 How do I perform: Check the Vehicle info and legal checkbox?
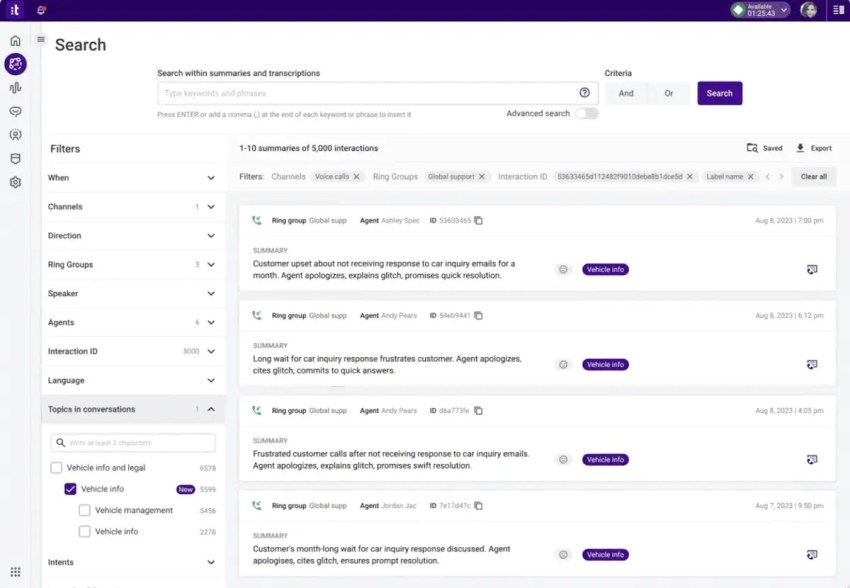56,468
